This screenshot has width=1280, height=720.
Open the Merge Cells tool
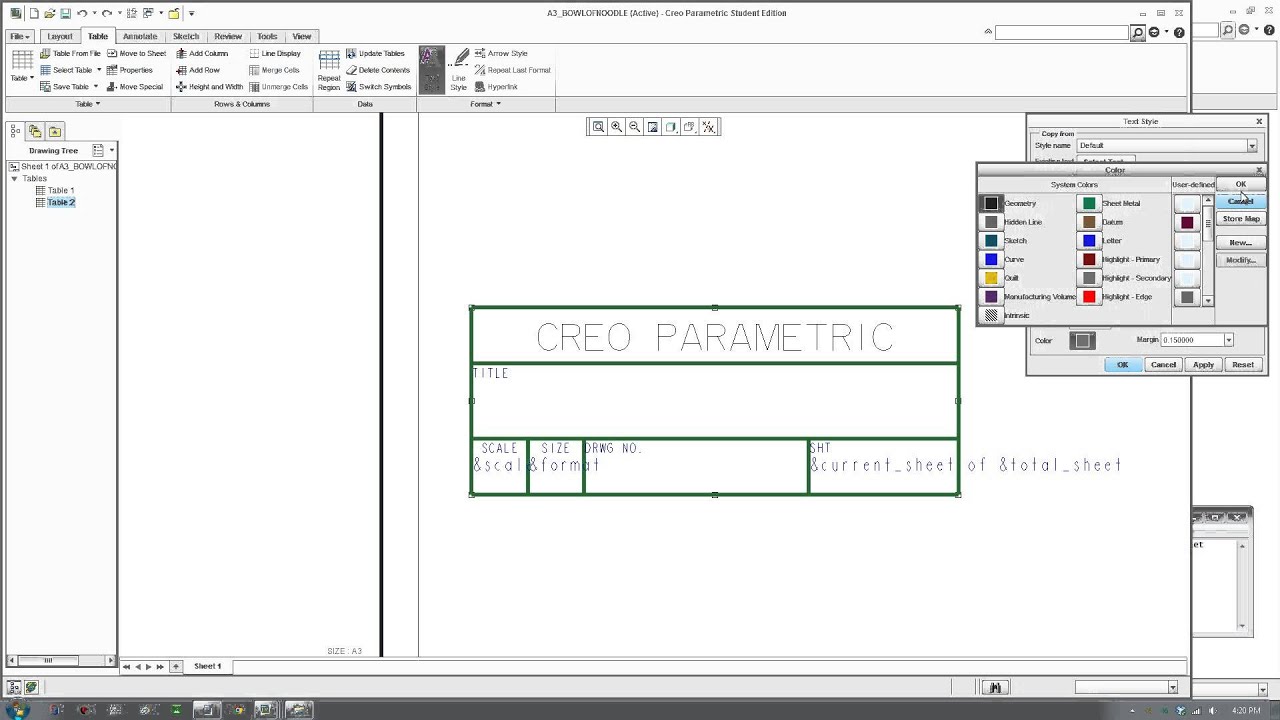278,70
